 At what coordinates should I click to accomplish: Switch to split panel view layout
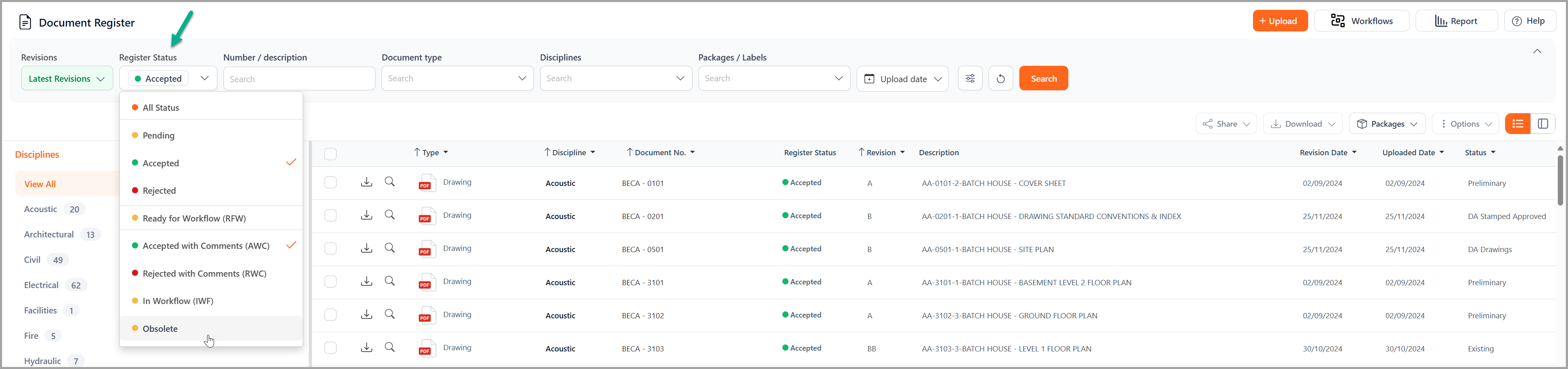click(x=1543, y=123)
